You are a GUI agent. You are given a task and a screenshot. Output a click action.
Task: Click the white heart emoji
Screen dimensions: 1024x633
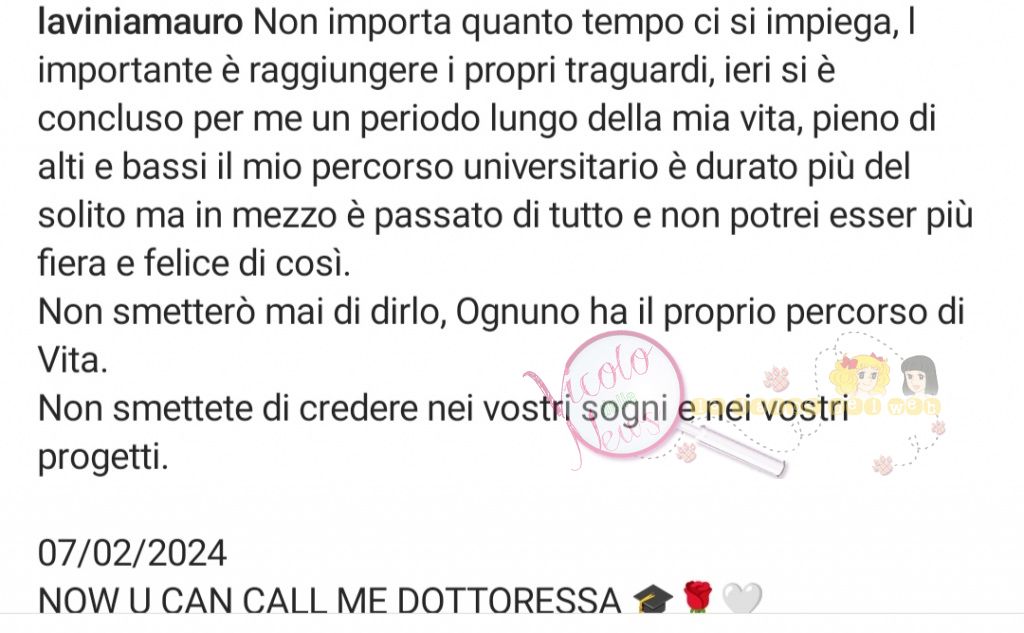pos(742,600)
